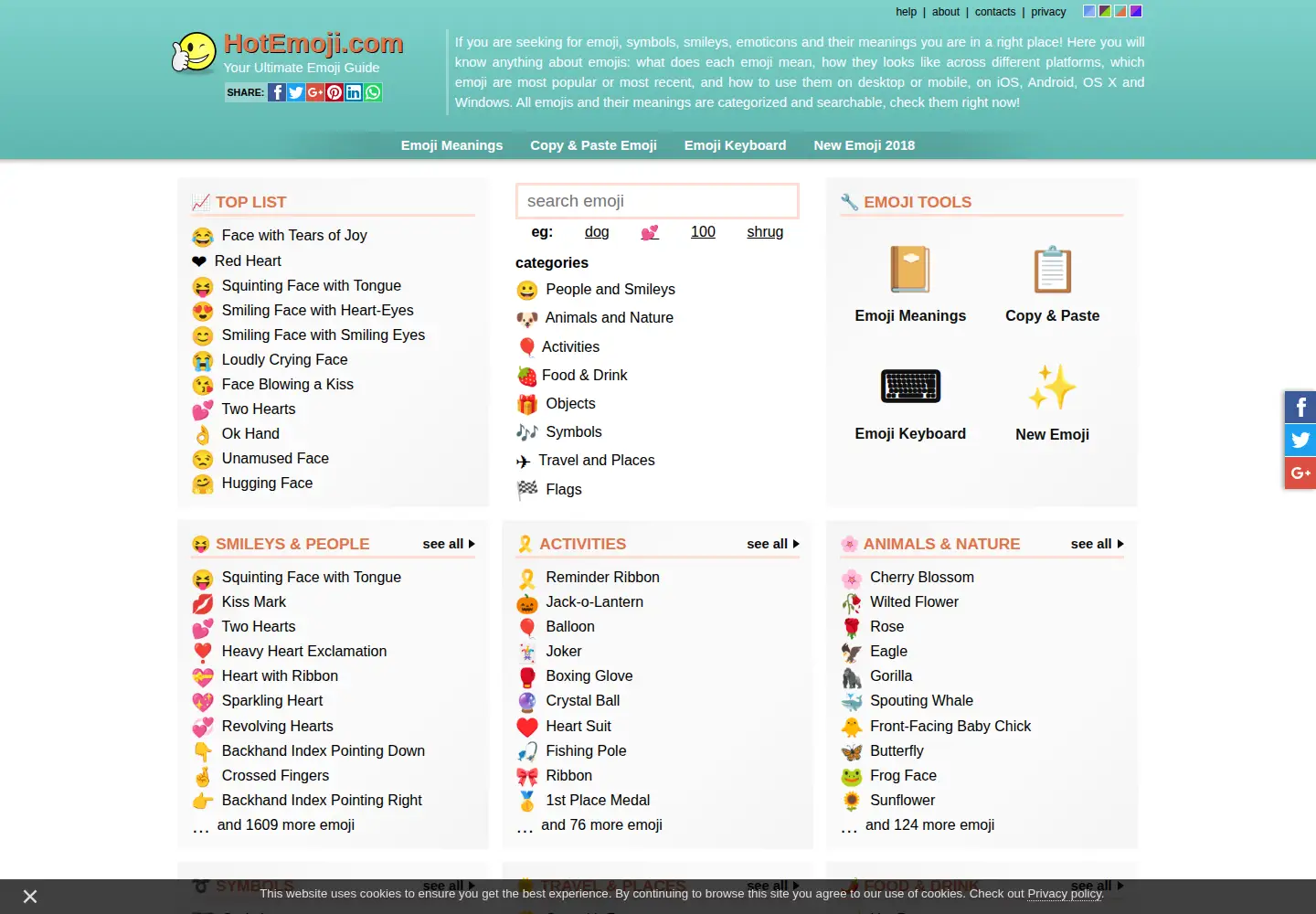1316x914 pixels.
Task: Open Emoji Meanings in the navigation bar
Action: [x=451, y=145]
